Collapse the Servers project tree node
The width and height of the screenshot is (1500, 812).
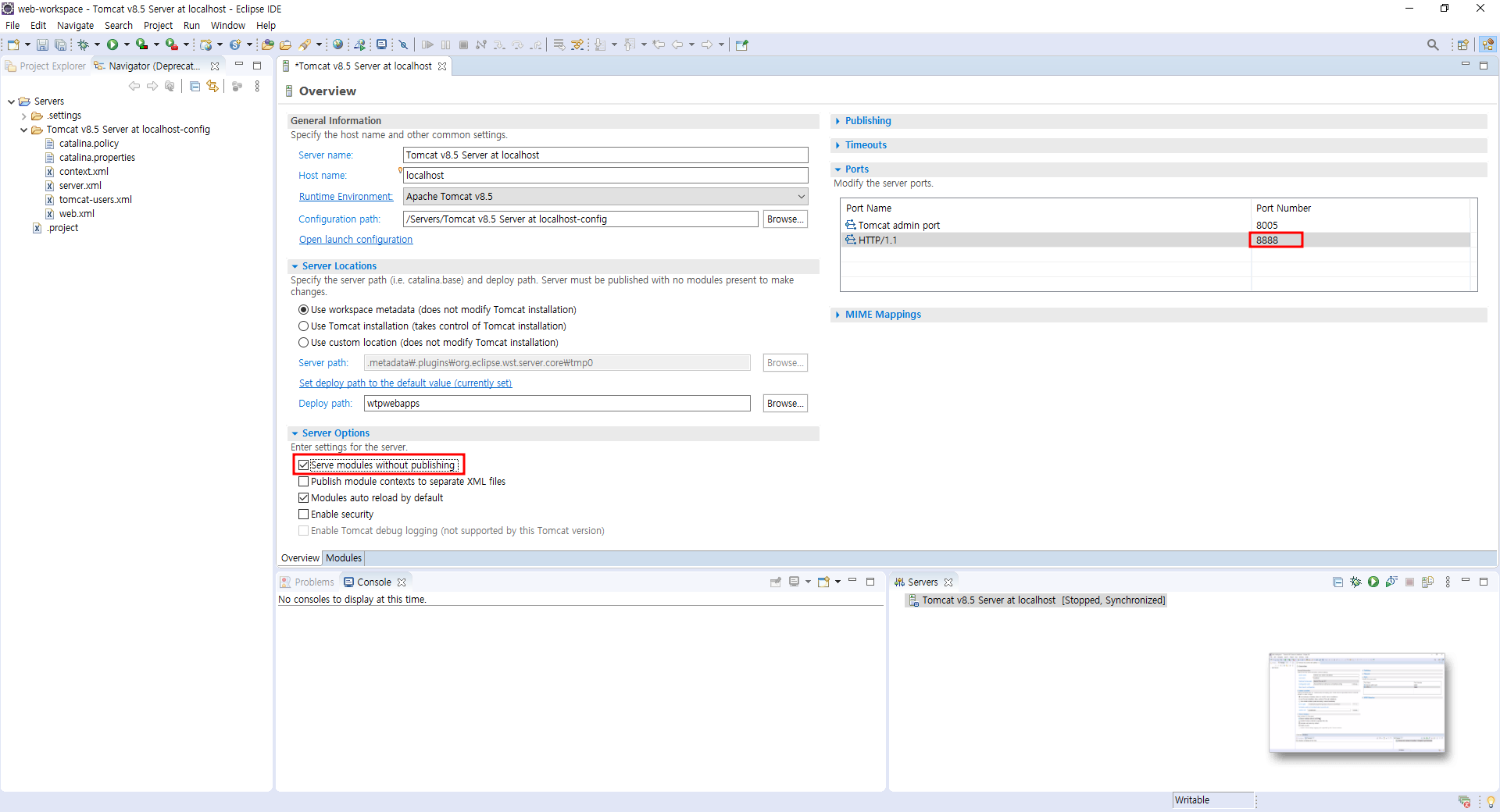coord(11,101)
